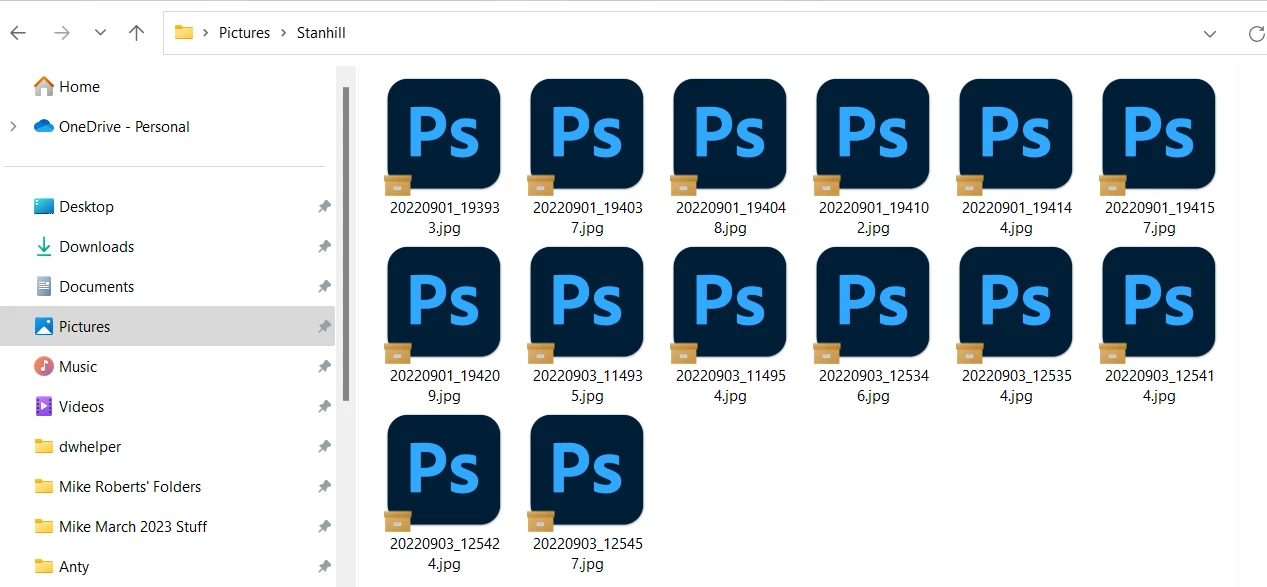
Task: Expand chevron between Pictures and Stanhill
Action: coord(284,33)
